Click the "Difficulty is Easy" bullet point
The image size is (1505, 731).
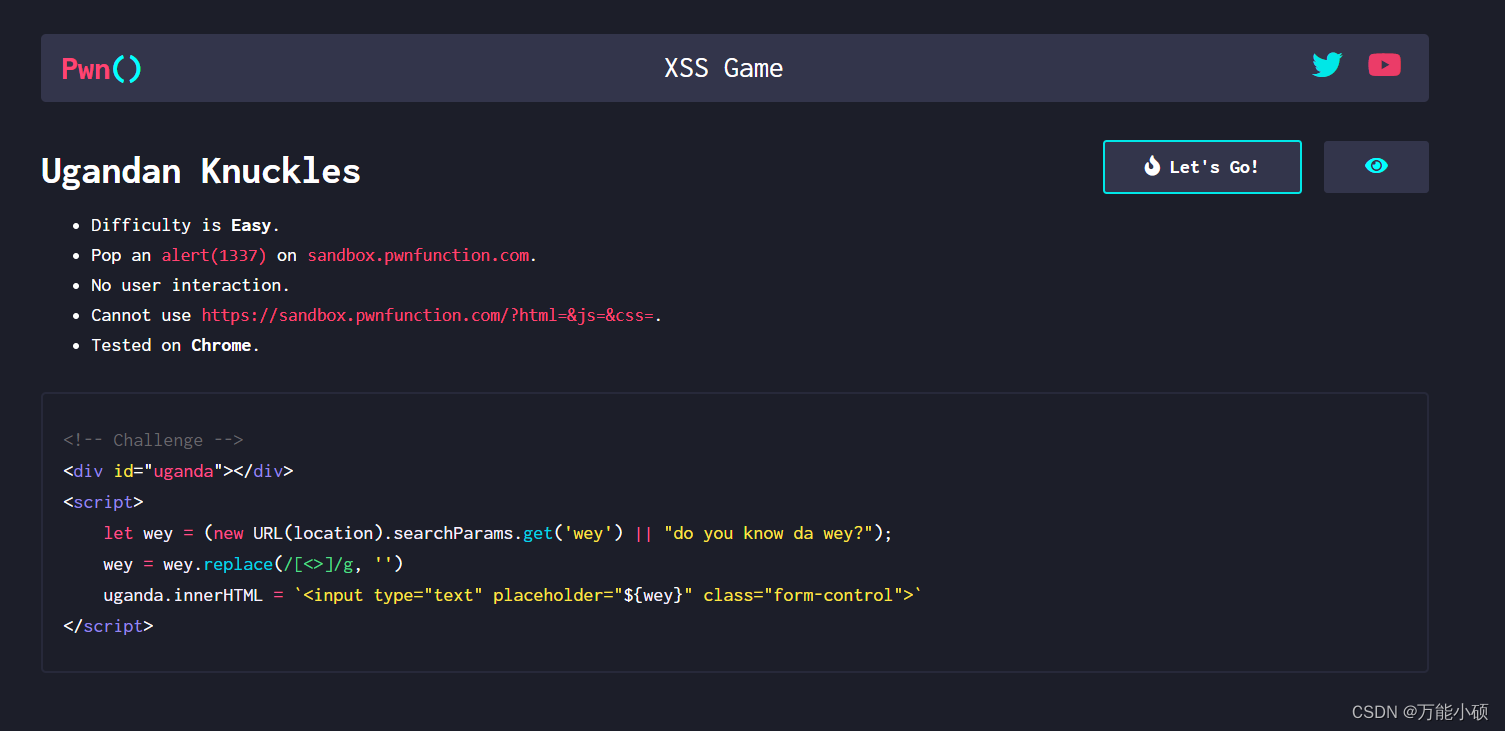point(183,225)
